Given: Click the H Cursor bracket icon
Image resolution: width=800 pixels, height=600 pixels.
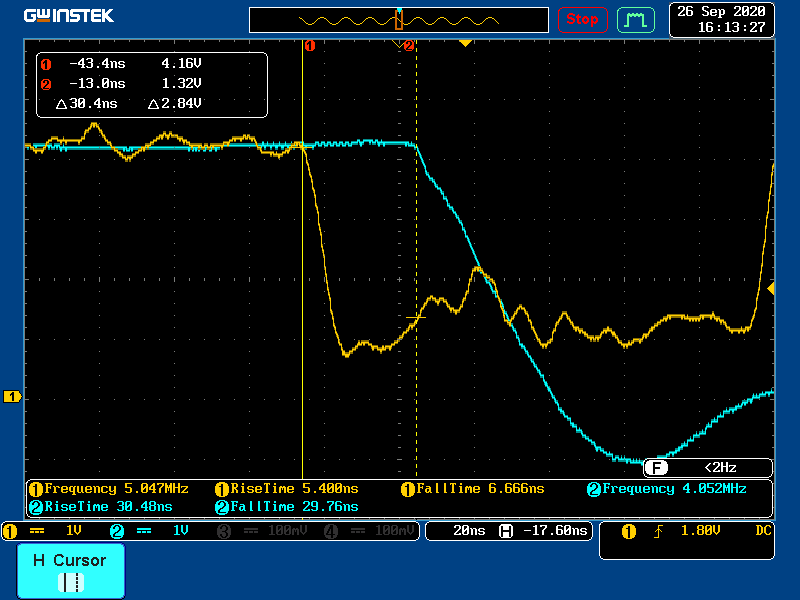Looking at the screenshot, I should tap(70, 581).
